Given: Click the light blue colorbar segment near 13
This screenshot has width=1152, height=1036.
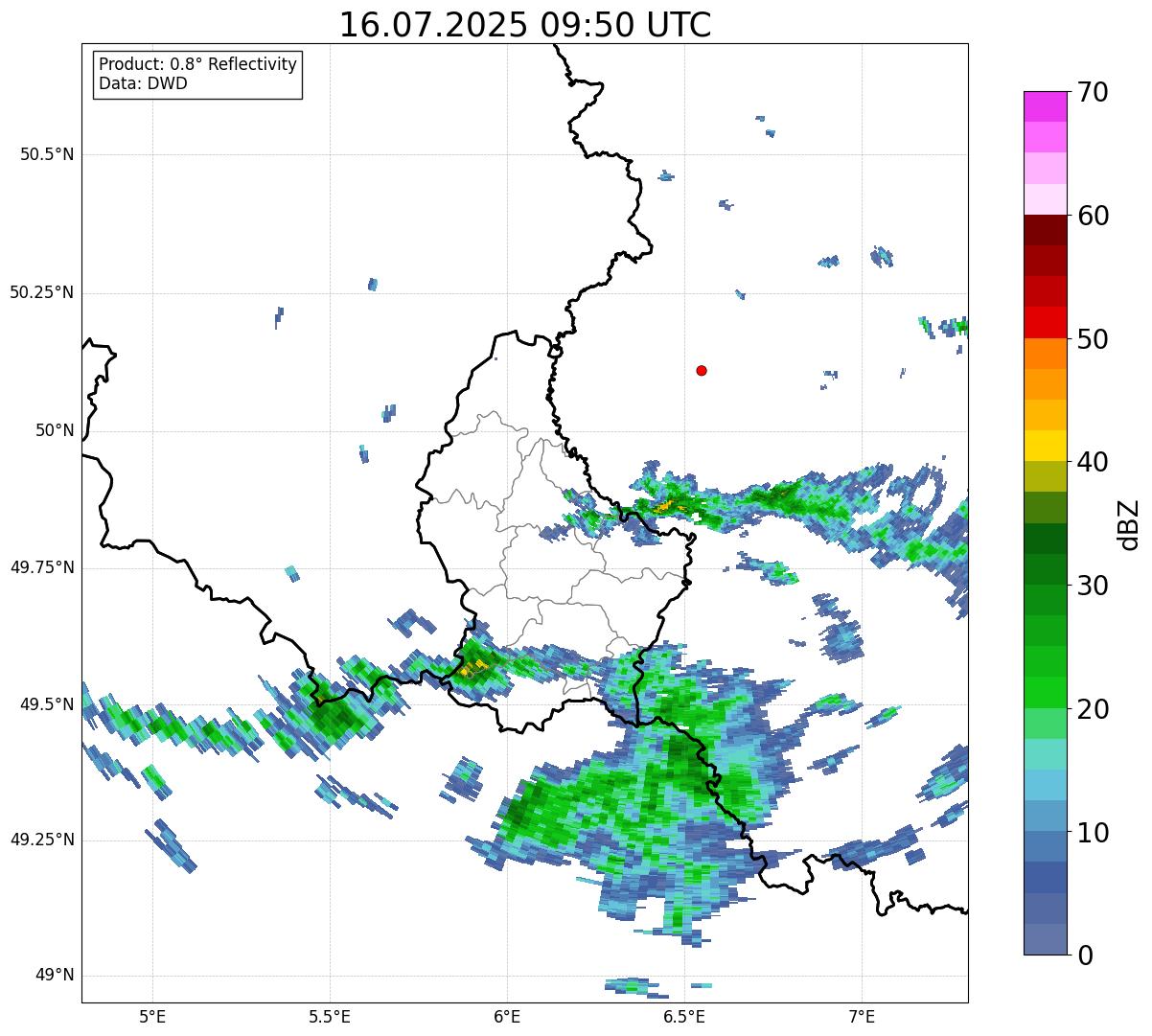Looking at the screenshot, I should coord(1045,785).
